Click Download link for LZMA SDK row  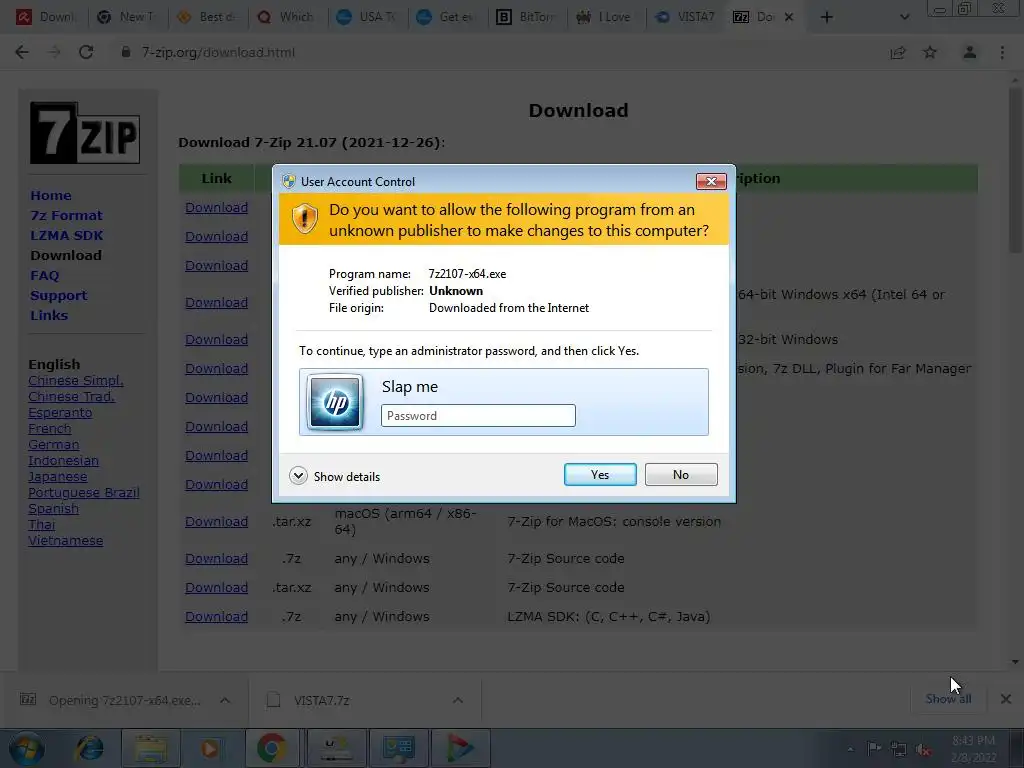(216, 616)
